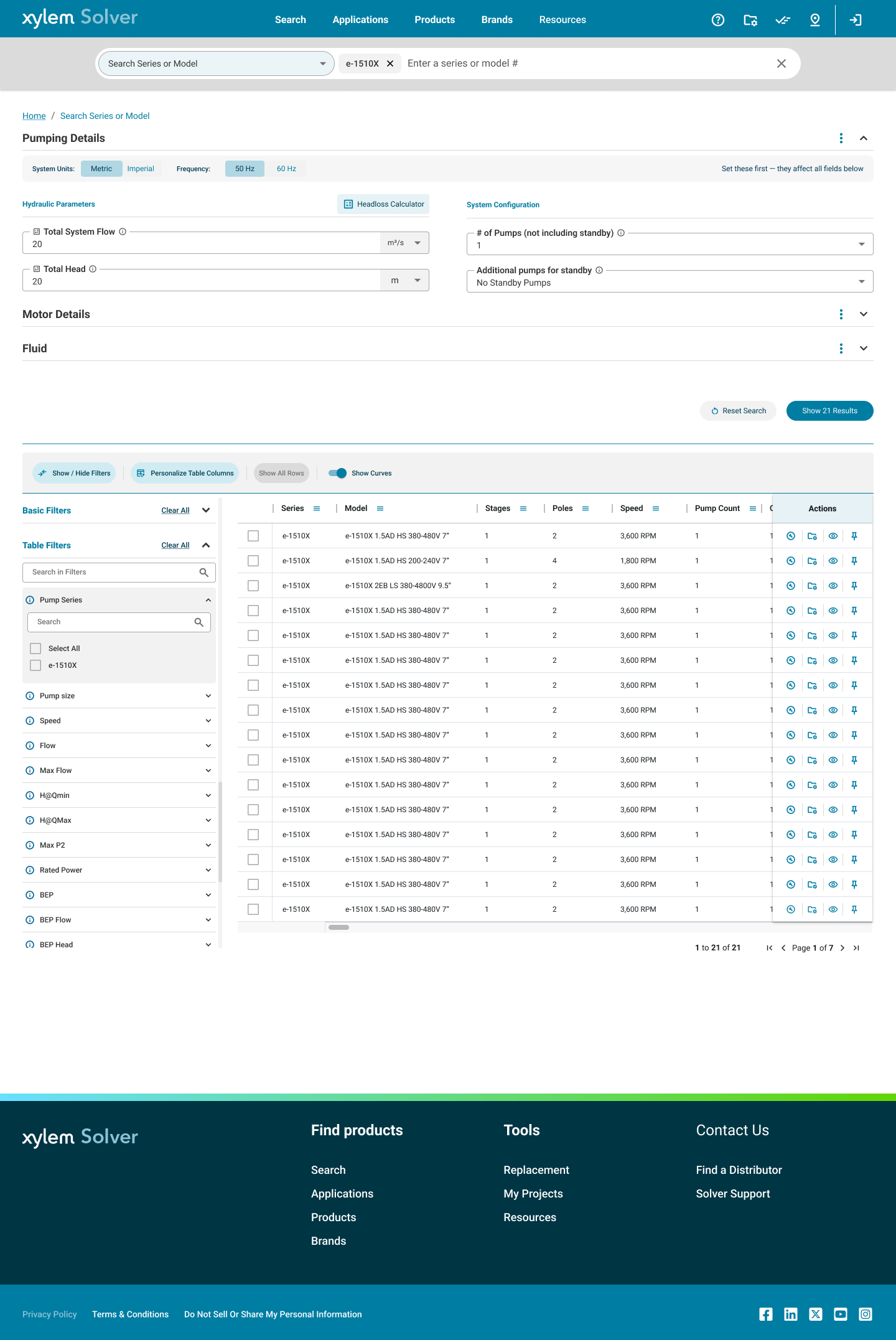896x1340 pixels.
Task: Clear the series search bar
Action: pyautogui.click(x=782, y=63)
